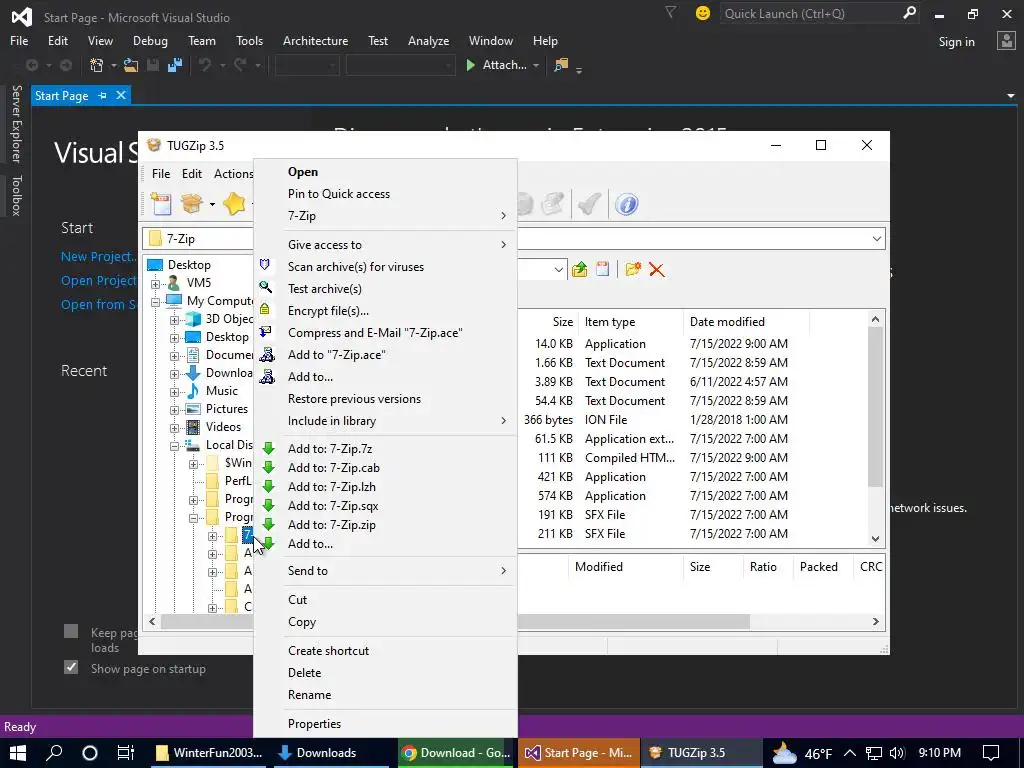Click the New archive icon in TUGZip toolbar
The width and height of the screenshot is (1024, 768).
coord(161,204)
